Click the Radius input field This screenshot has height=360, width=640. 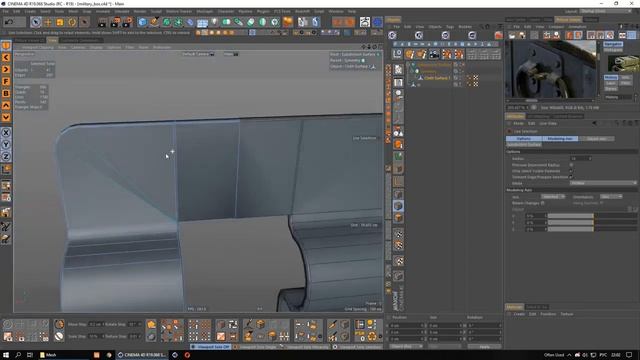pyautogui.click(x=580, y=158)
